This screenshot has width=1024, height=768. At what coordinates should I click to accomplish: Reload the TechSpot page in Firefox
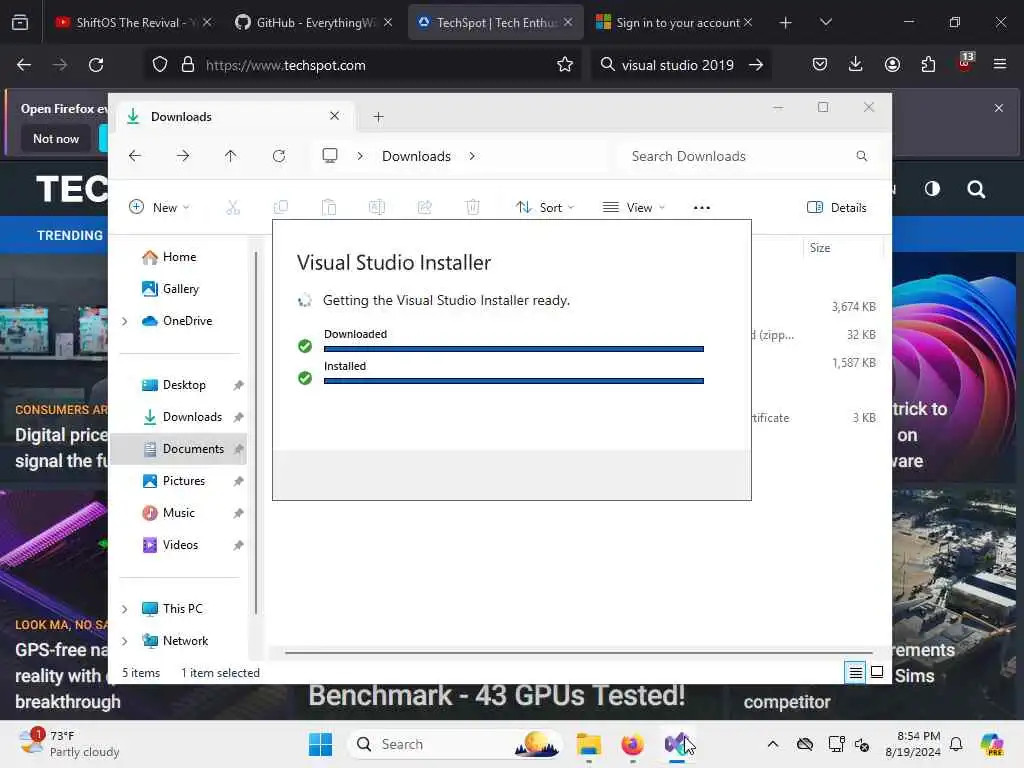pyautogui.click(x=96, y=65)
